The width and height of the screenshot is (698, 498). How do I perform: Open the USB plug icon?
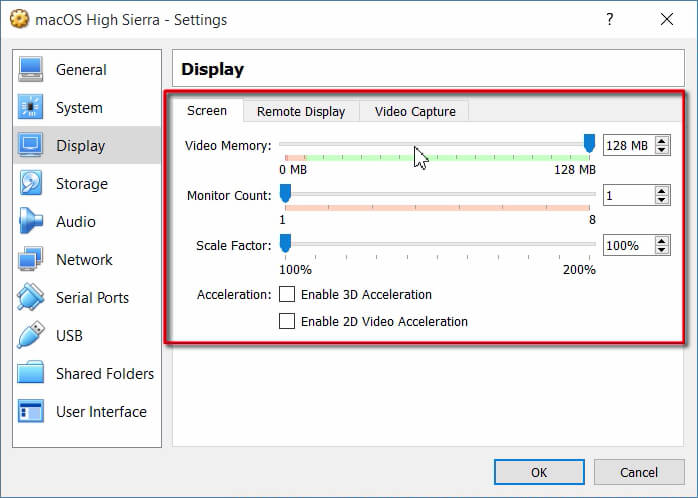31,336
